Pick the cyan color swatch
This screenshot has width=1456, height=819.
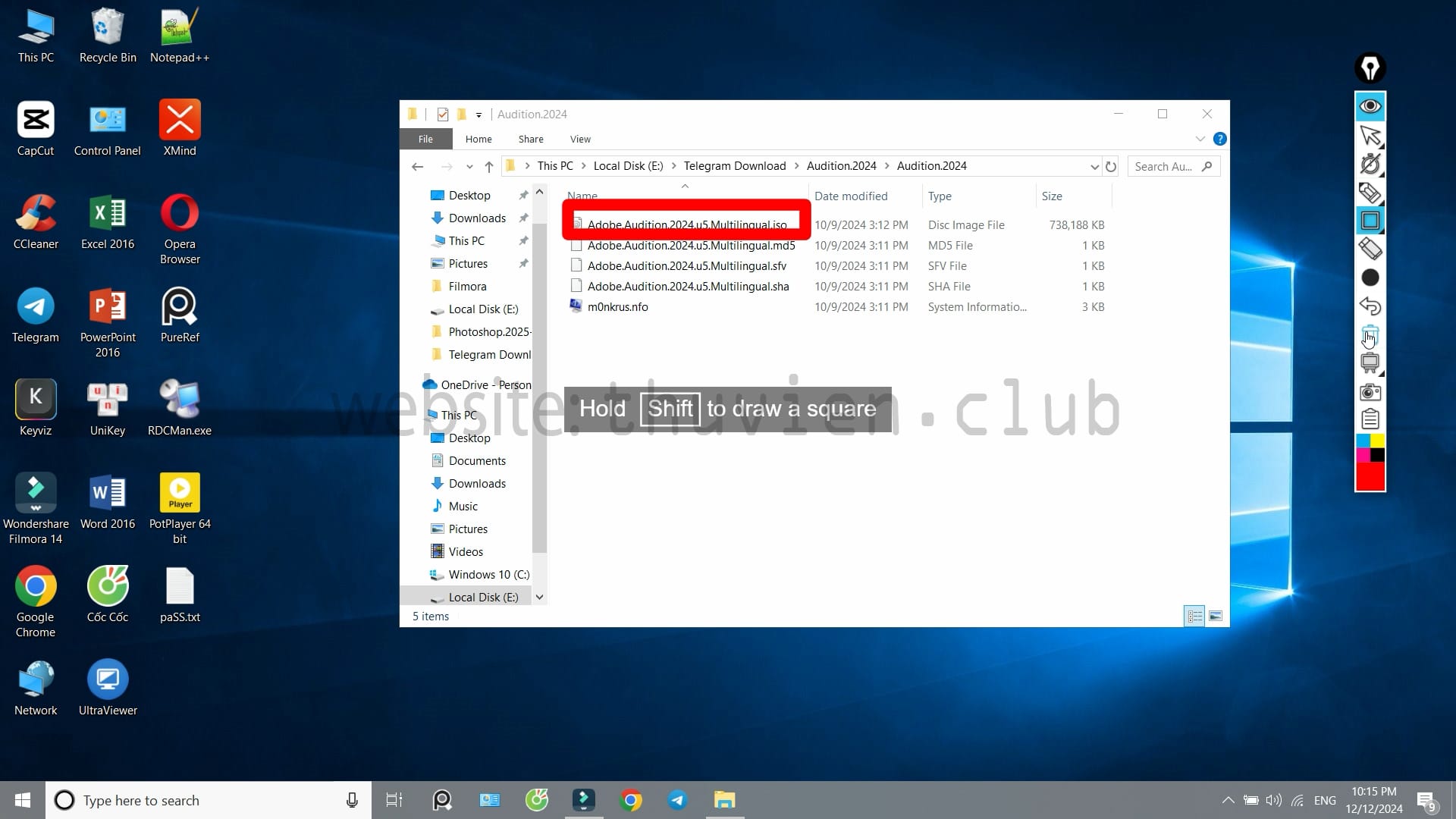coord(1363,441)
